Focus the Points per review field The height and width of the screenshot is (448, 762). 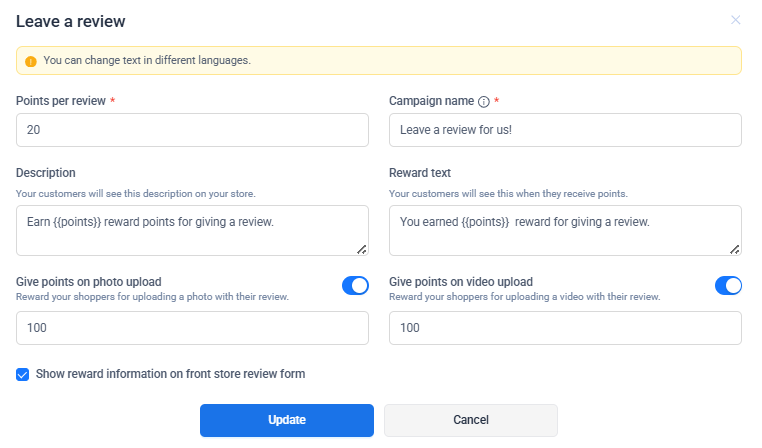[x=192, y=130]
